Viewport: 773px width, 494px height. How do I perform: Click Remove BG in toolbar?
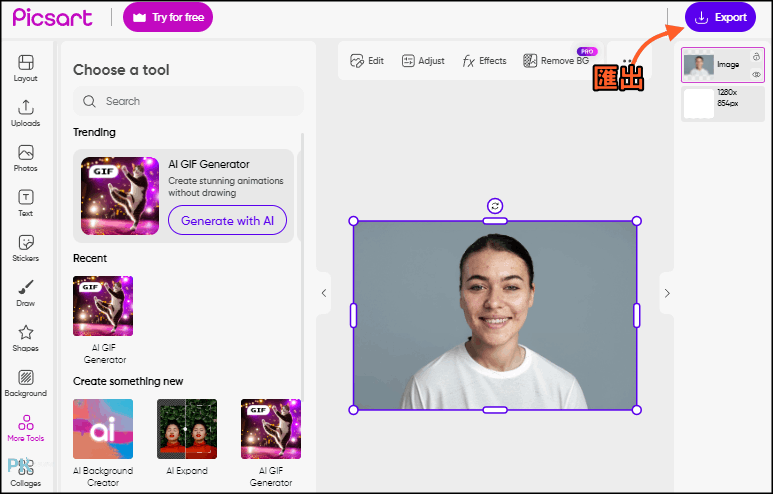tap(556, 61)
